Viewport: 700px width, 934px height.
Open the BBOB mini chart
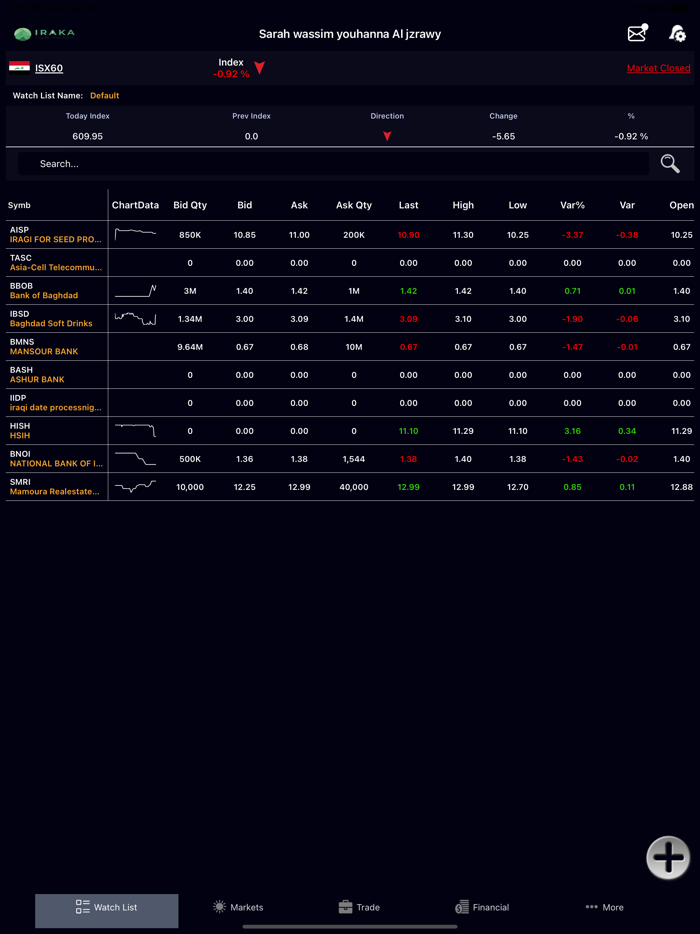coord(135,290)
